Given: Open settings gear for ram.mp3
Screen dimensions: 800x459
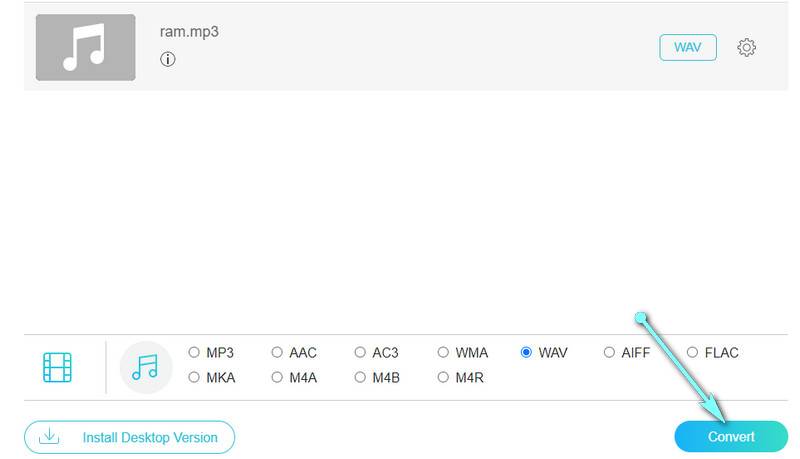Looking at the screenshot, I should (746, 47).
